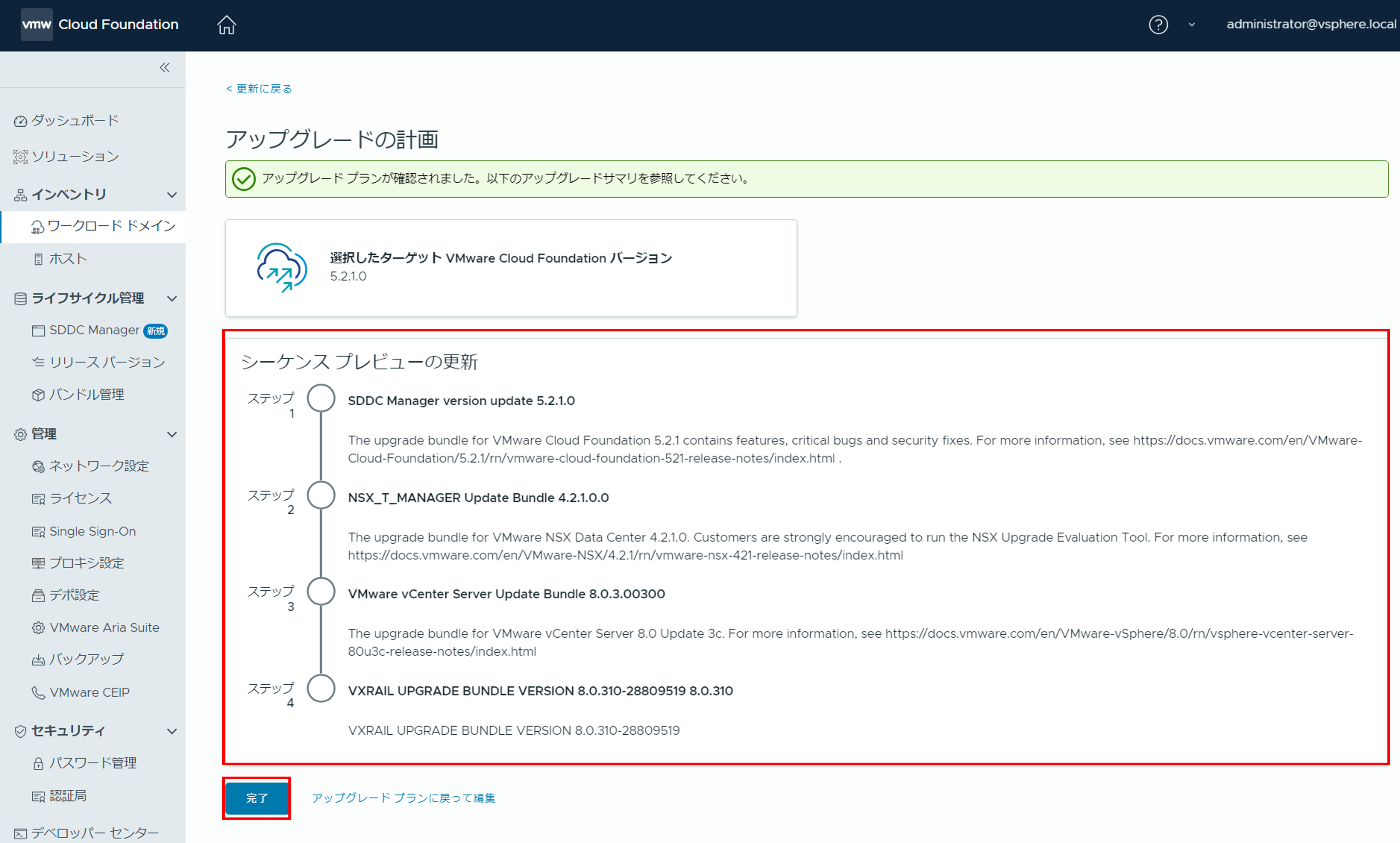Click the ソリューション icon
This screenshot has height=843, width=1400.
pyautogui.click(x=20, y=157)
